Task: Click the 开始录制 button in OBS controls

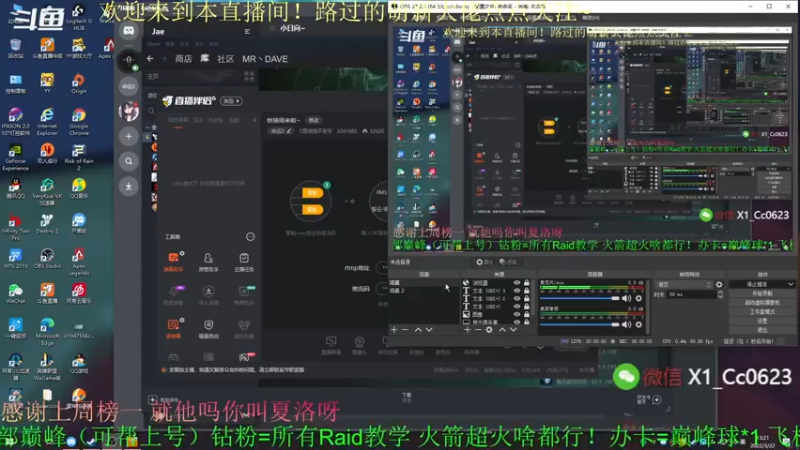Action: coord(762,293)
